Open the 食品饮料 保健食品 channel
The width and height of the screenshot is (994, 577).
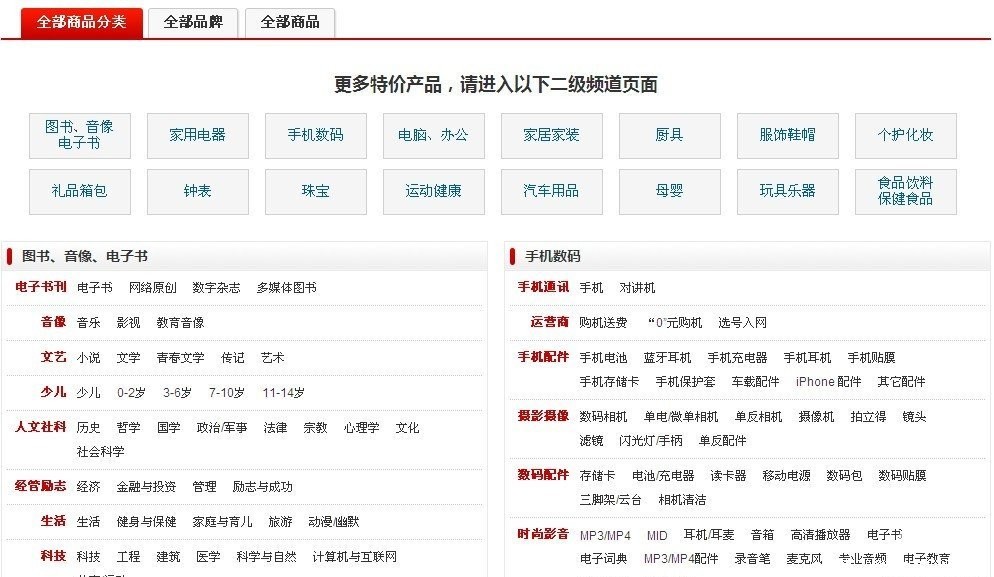pyautogui.click(x=905, y=191)
